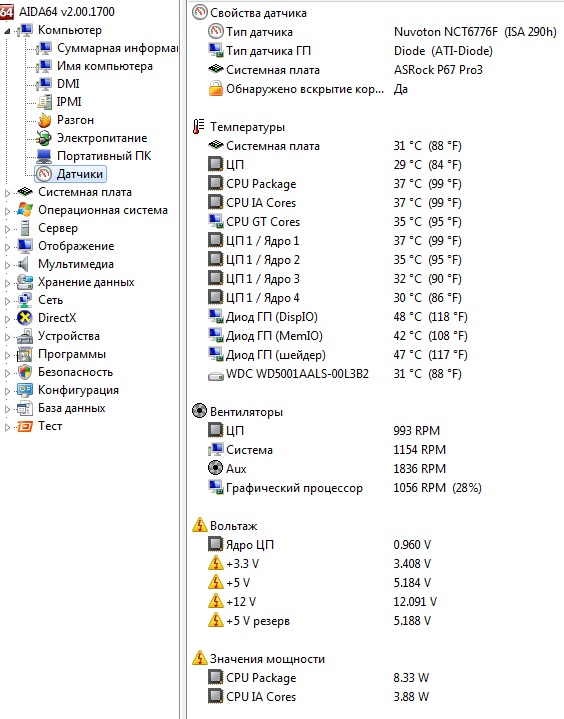Screen dimensions: 564x719
Task: Expand the Мультимедиа tree node
Action: tap(7, 265)
